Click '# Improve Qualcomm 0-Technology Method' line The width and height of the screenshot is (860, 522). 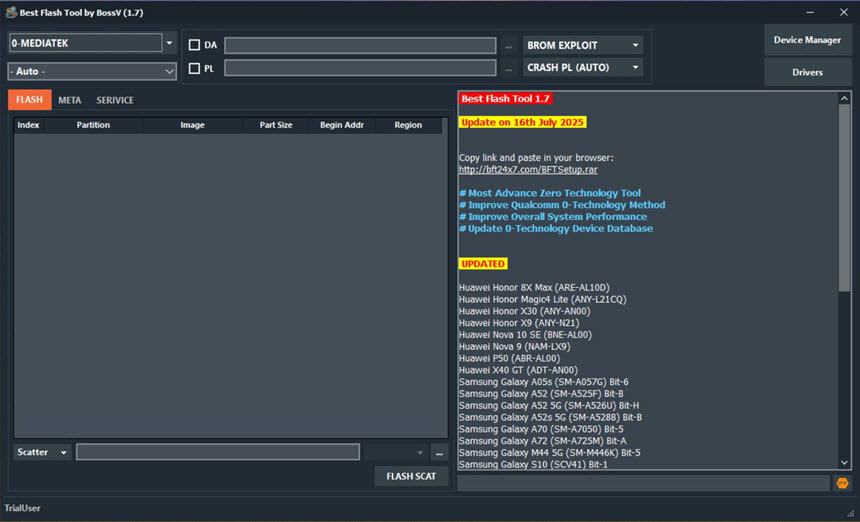[562, 205]
